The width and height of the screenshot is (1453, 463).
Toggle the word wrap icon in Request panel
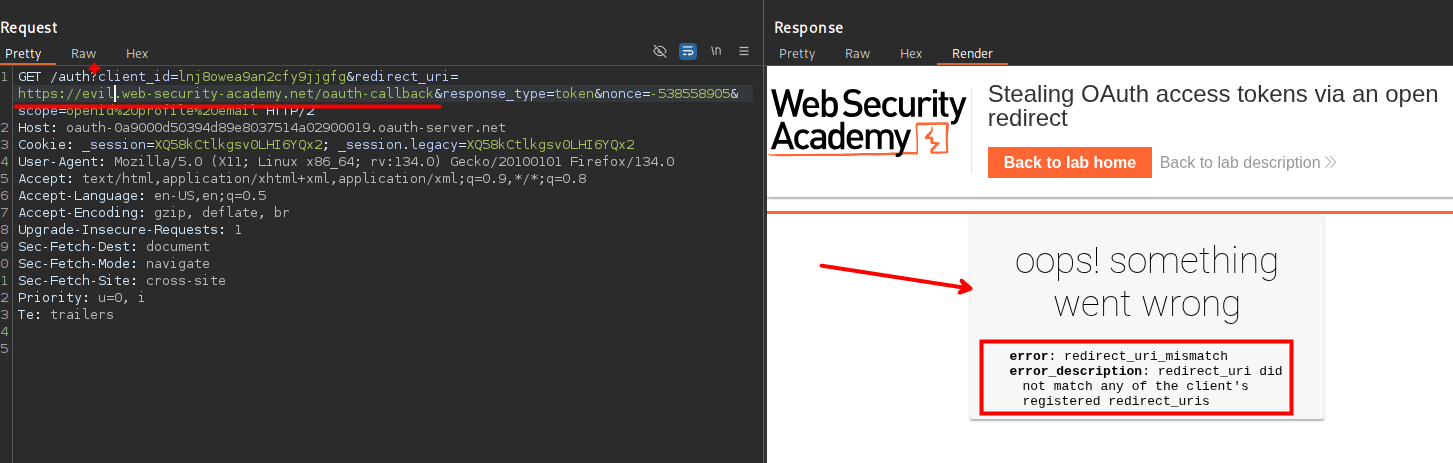pyautogui.click(x=688, y=51)
